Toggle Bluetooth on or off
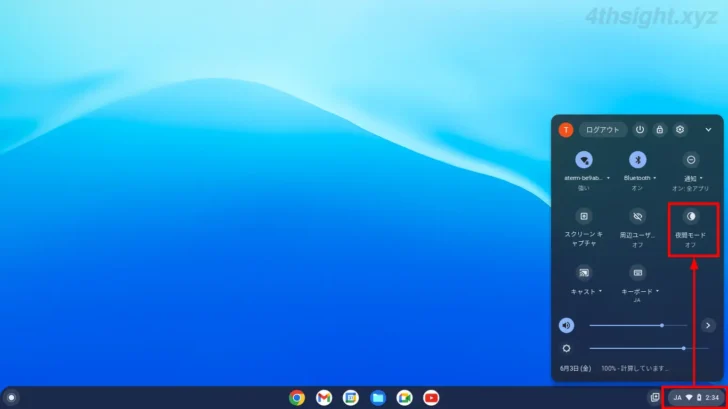The image size is (728, 409). point(638,160)
